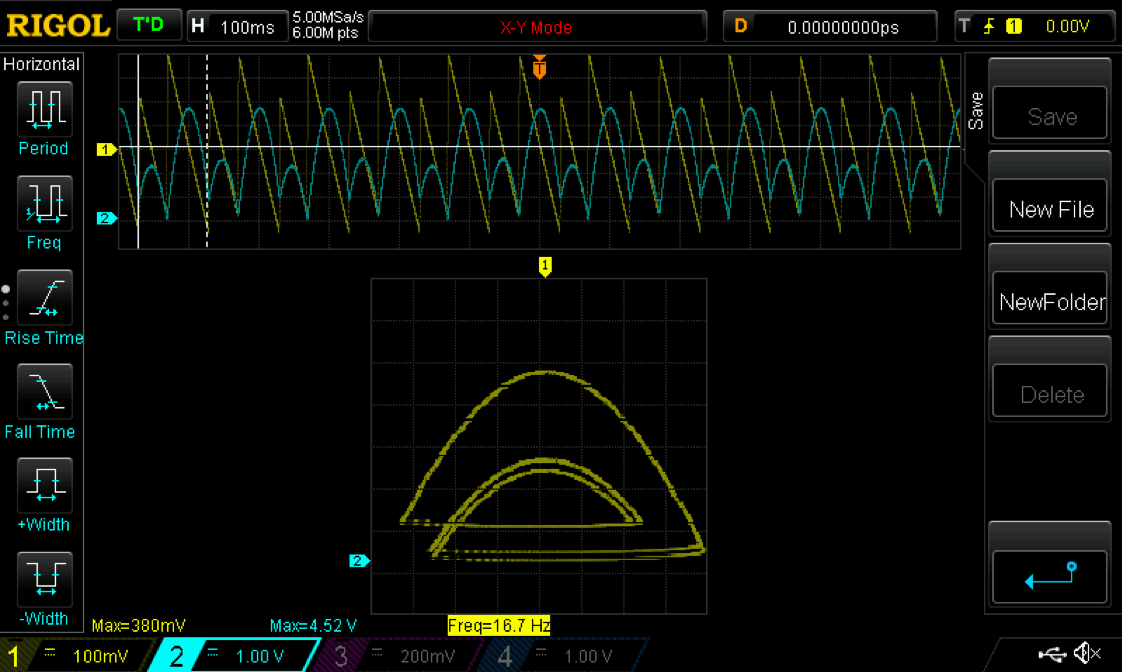Viewport: 1122px width, 672px height.
Task: Select the Freq measurement icon
Action: point(44,203)
